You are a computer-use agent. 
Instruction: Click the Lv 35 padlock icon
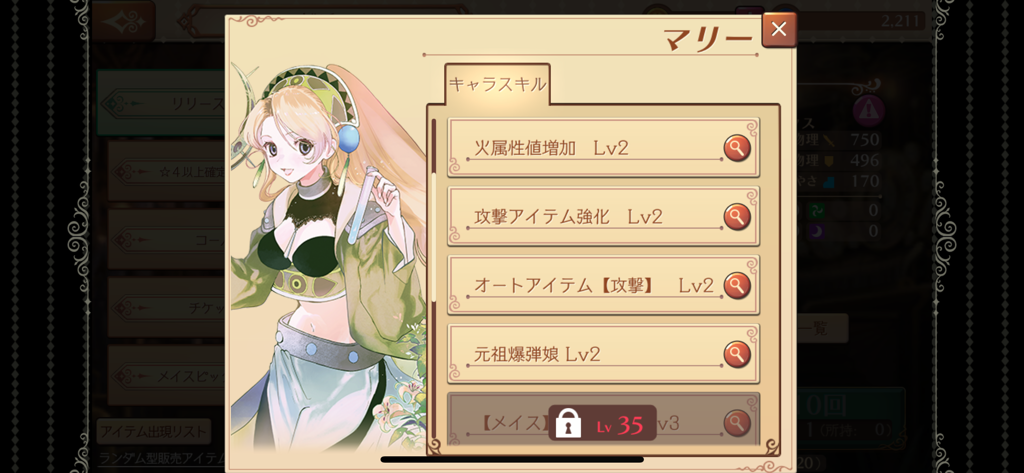click(568, 423)
